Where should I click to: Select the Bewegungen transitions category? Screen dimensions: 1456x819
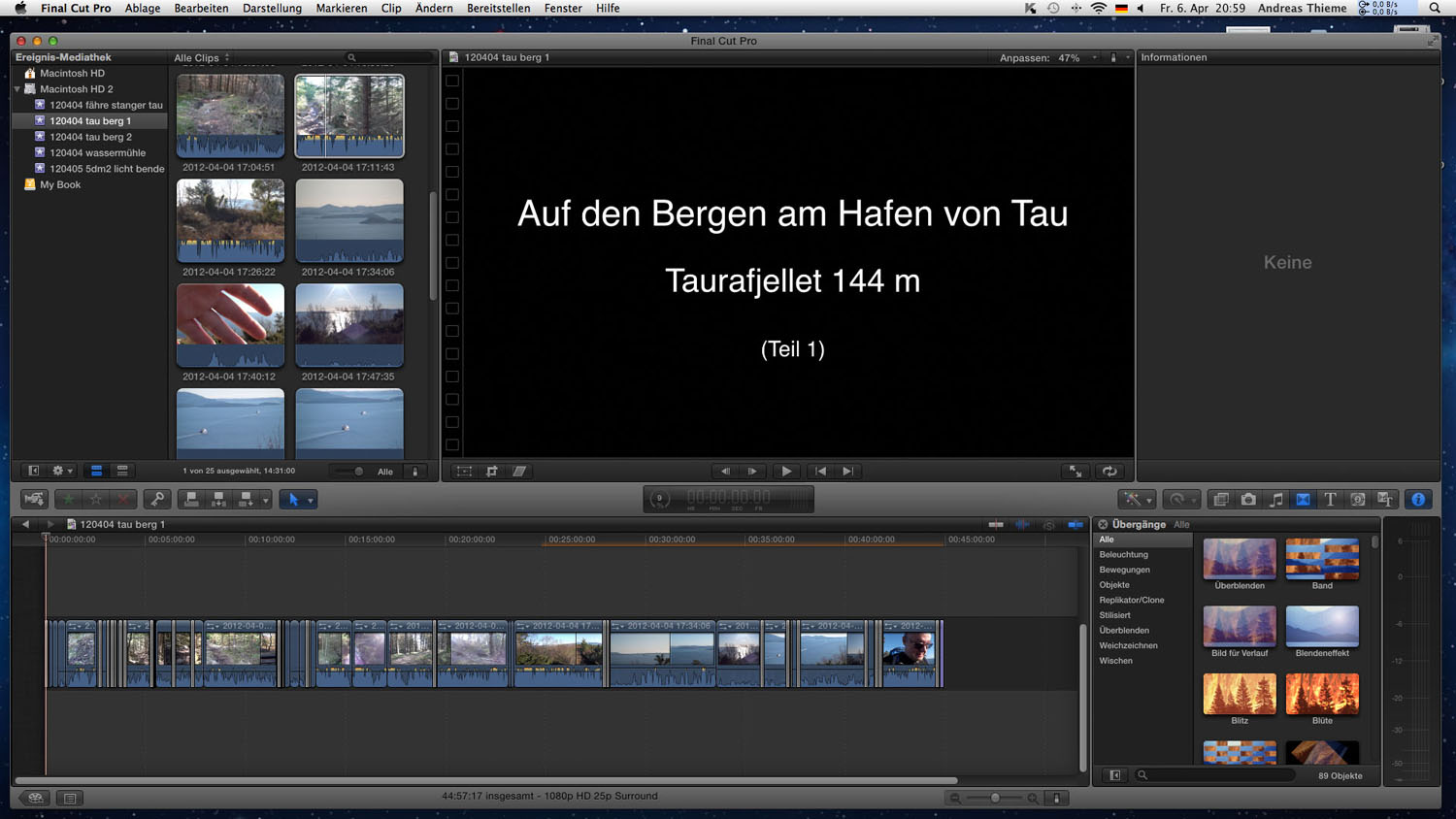pos(1124,570)
